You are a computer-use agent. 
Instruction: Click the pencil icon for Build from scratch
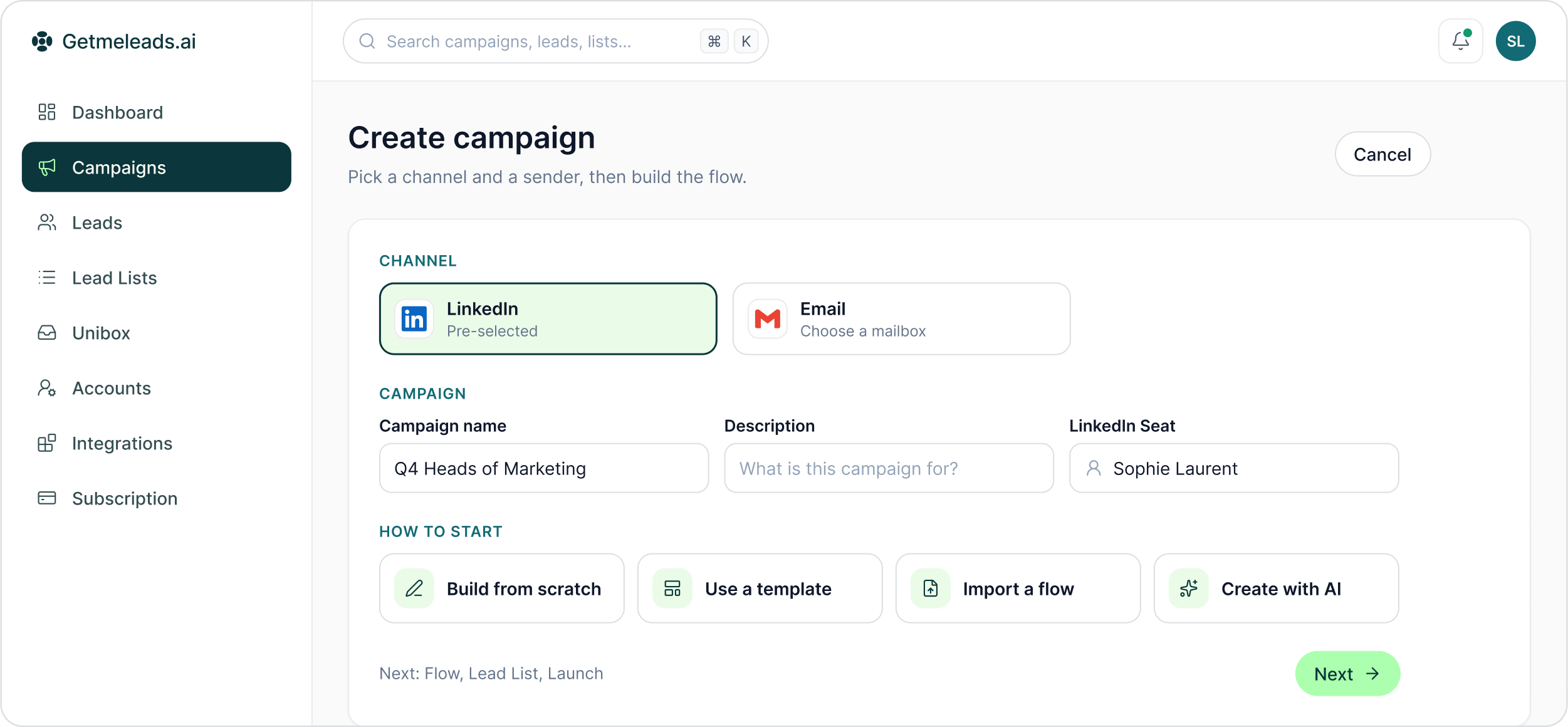[x=414, y=588]
